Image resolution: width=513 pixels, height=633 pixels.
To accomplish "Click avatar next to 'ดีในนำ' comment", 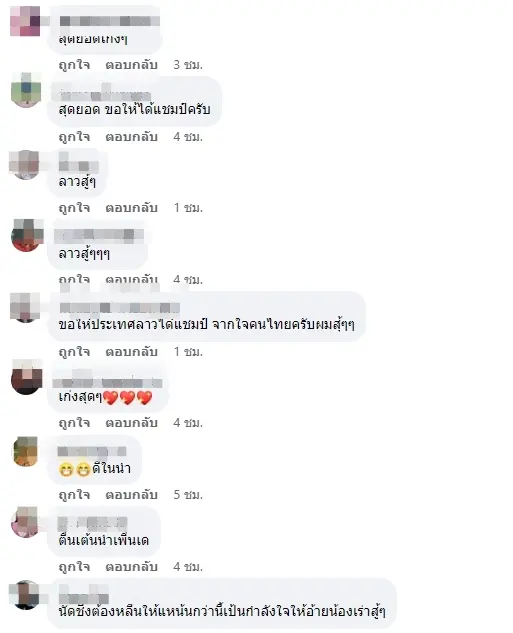I will point(25,451).
